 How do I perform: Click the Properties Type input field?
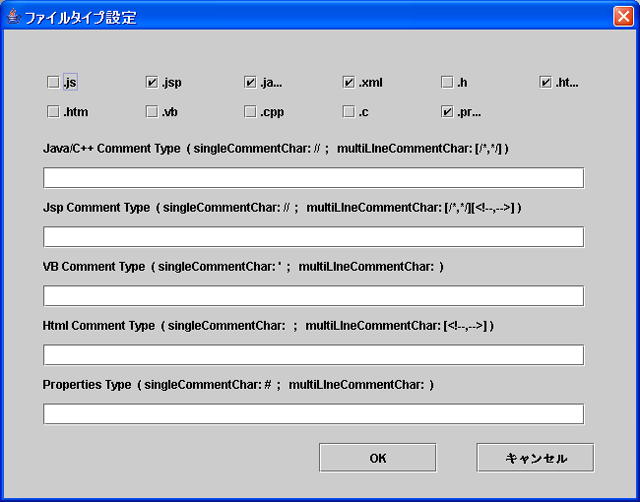[313, 414]
